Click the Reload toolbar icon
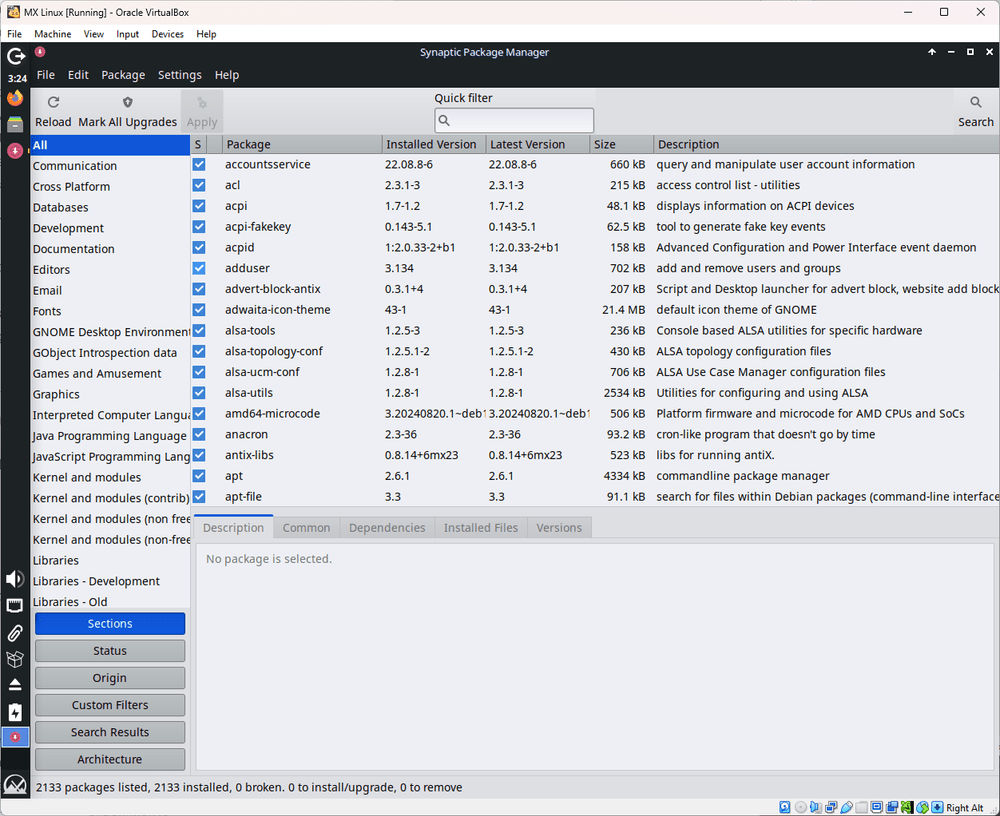Screen dimensions: 1000x816 (x=54, y=102)
